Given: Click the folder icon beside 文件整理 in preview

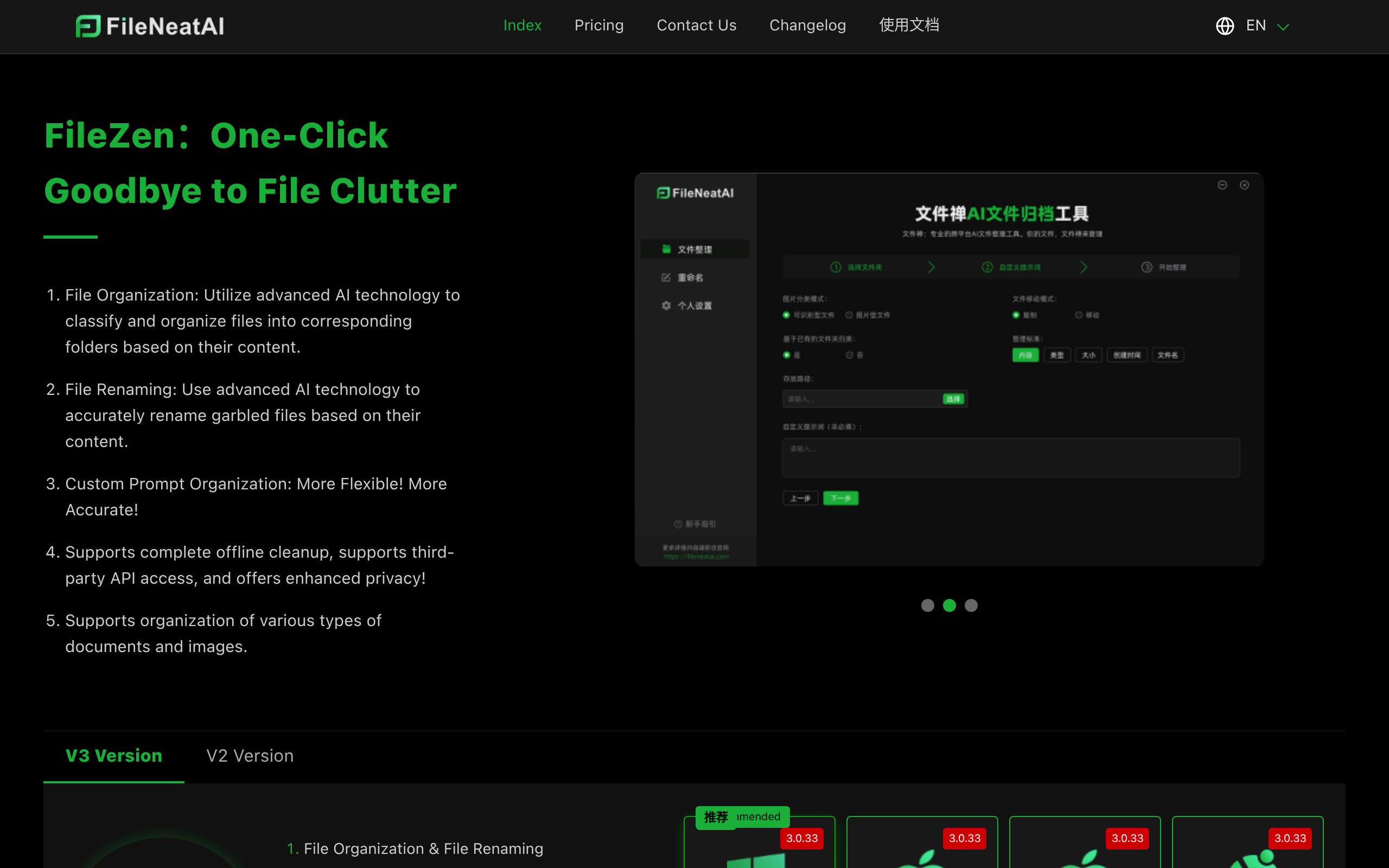Looking at the screenshot, I should pyautogui.click(x=666, y=249).
